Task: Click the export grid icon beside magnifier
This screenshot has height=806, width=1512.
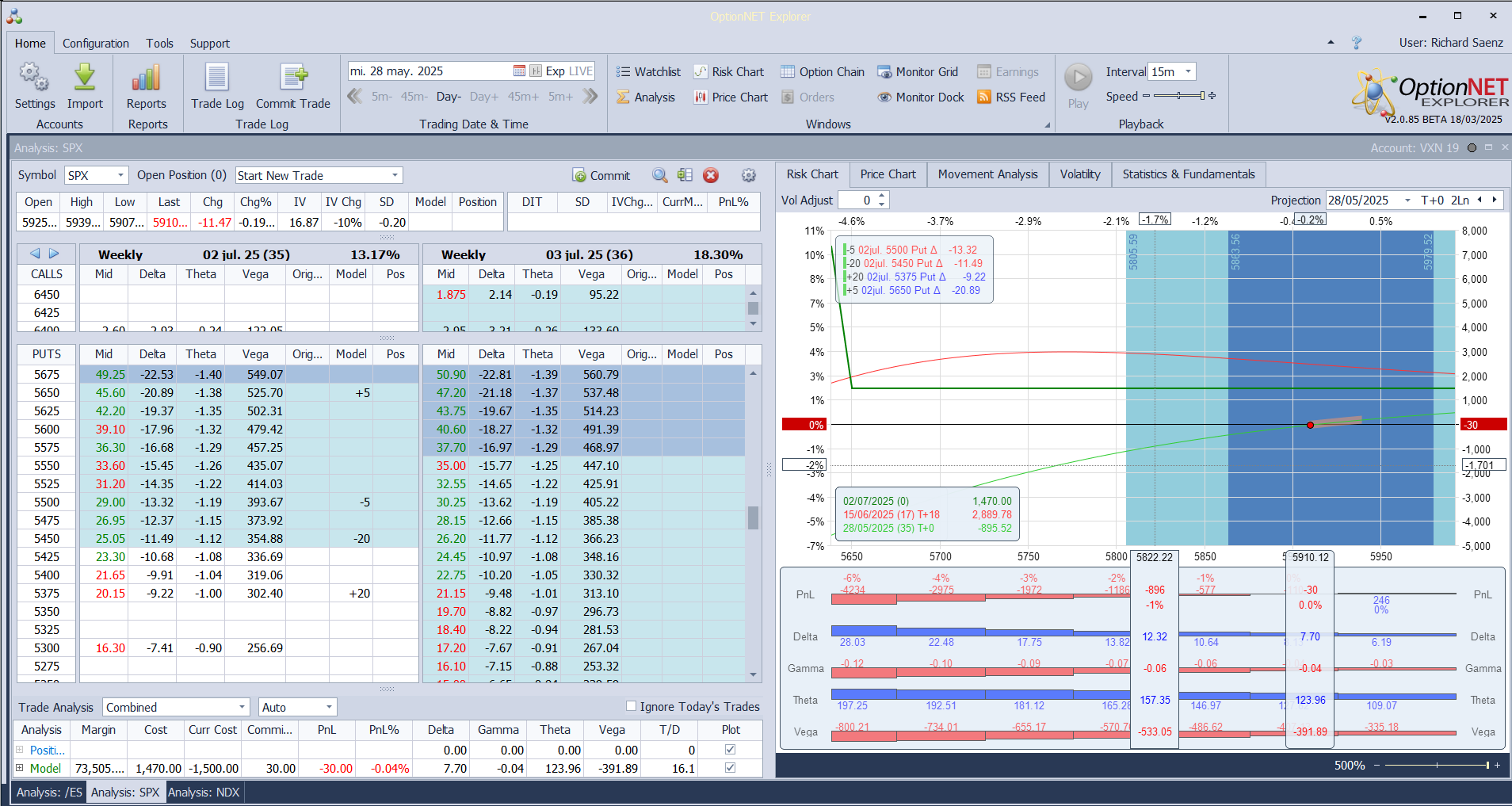Action: tap(685, 175)
